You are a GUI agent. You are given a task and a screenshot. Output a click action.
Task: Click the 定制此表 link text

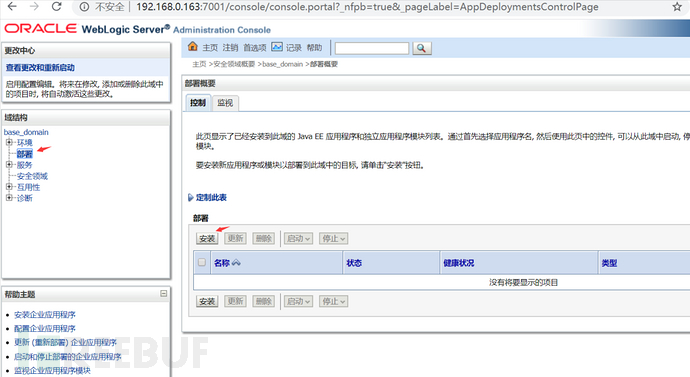[211, 198]
